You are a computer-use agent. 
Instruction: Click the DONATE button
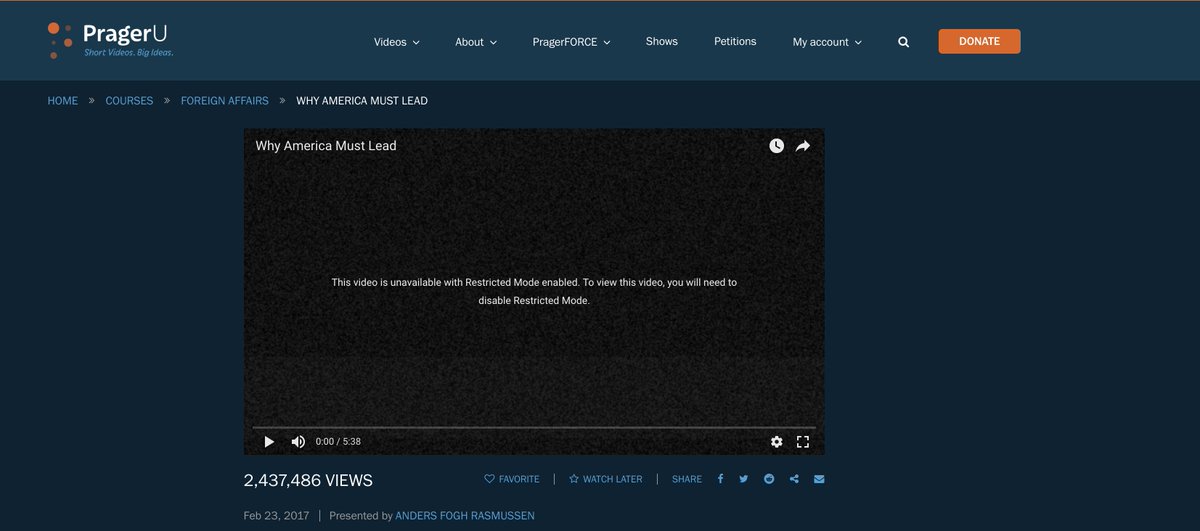click(x=979, y=41)
